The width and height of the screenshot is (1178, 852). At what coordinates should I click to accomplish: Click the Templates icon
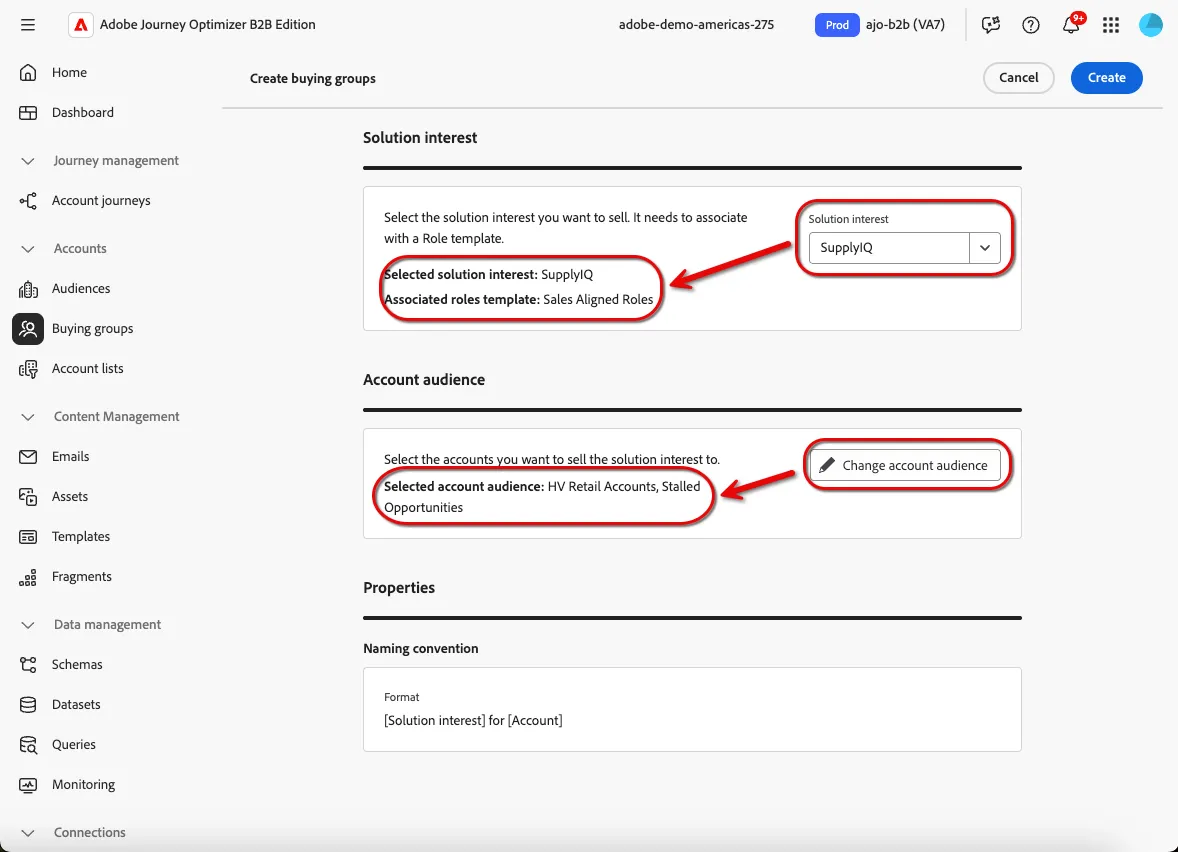(x=28, y=536)
